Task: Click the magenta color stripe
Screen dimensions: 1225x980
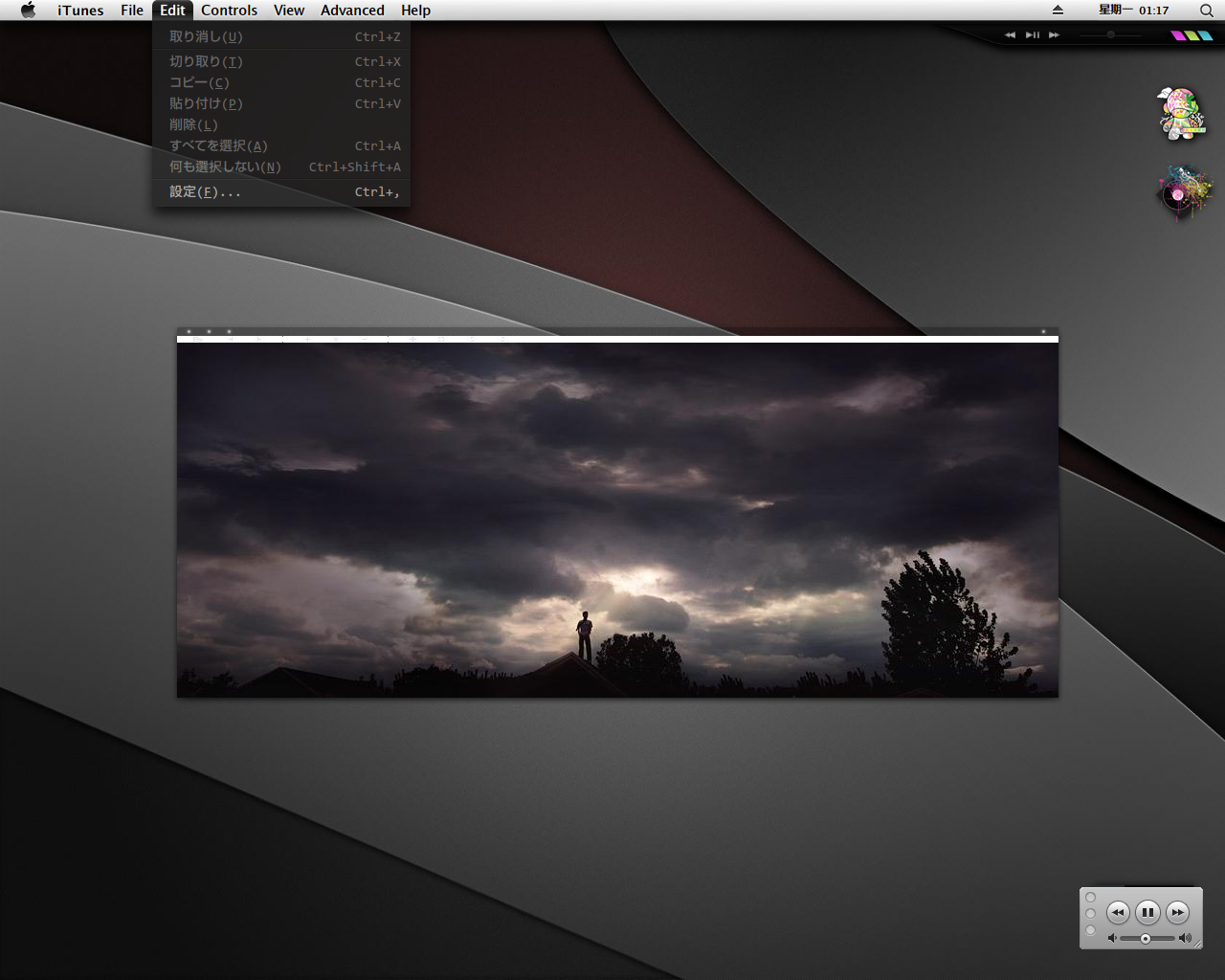Action: pos(1180,35)
